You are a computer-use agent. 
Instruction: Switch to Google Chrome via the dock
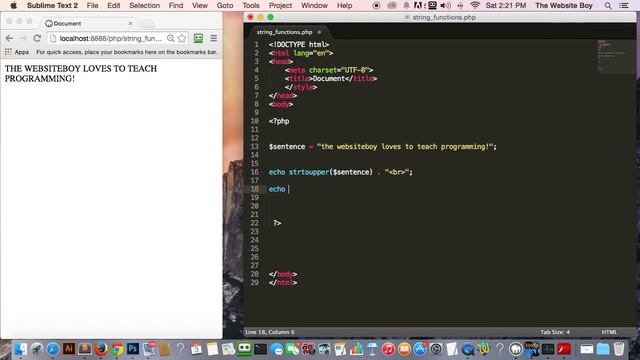click(117, 349)
